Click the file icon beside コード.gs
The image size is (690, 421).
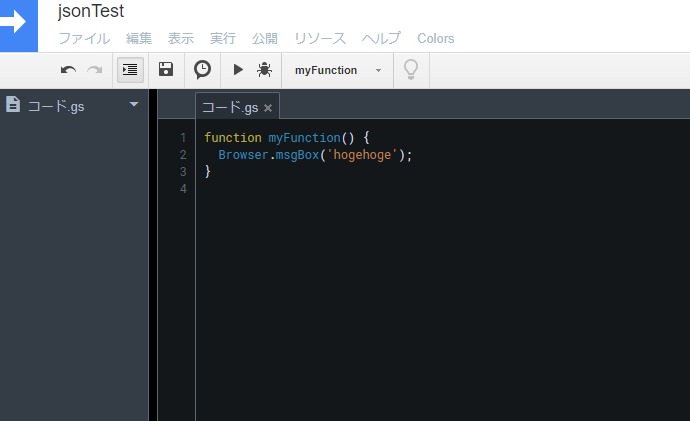click(x=13, y=104)
